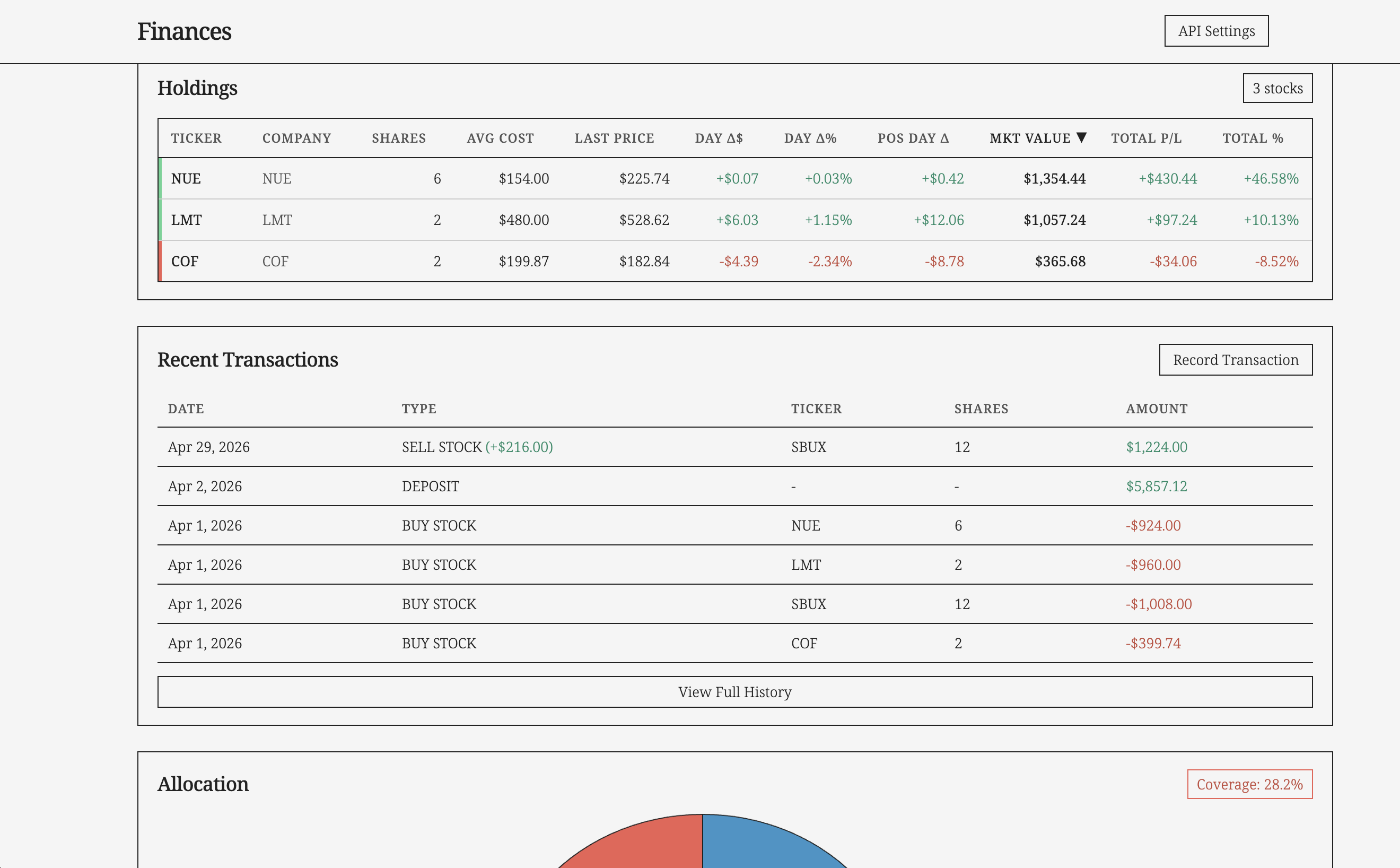Click the DEPOSIT transaction row
The width and height of the screenshot is (1400, 868).
pos(735,486)
